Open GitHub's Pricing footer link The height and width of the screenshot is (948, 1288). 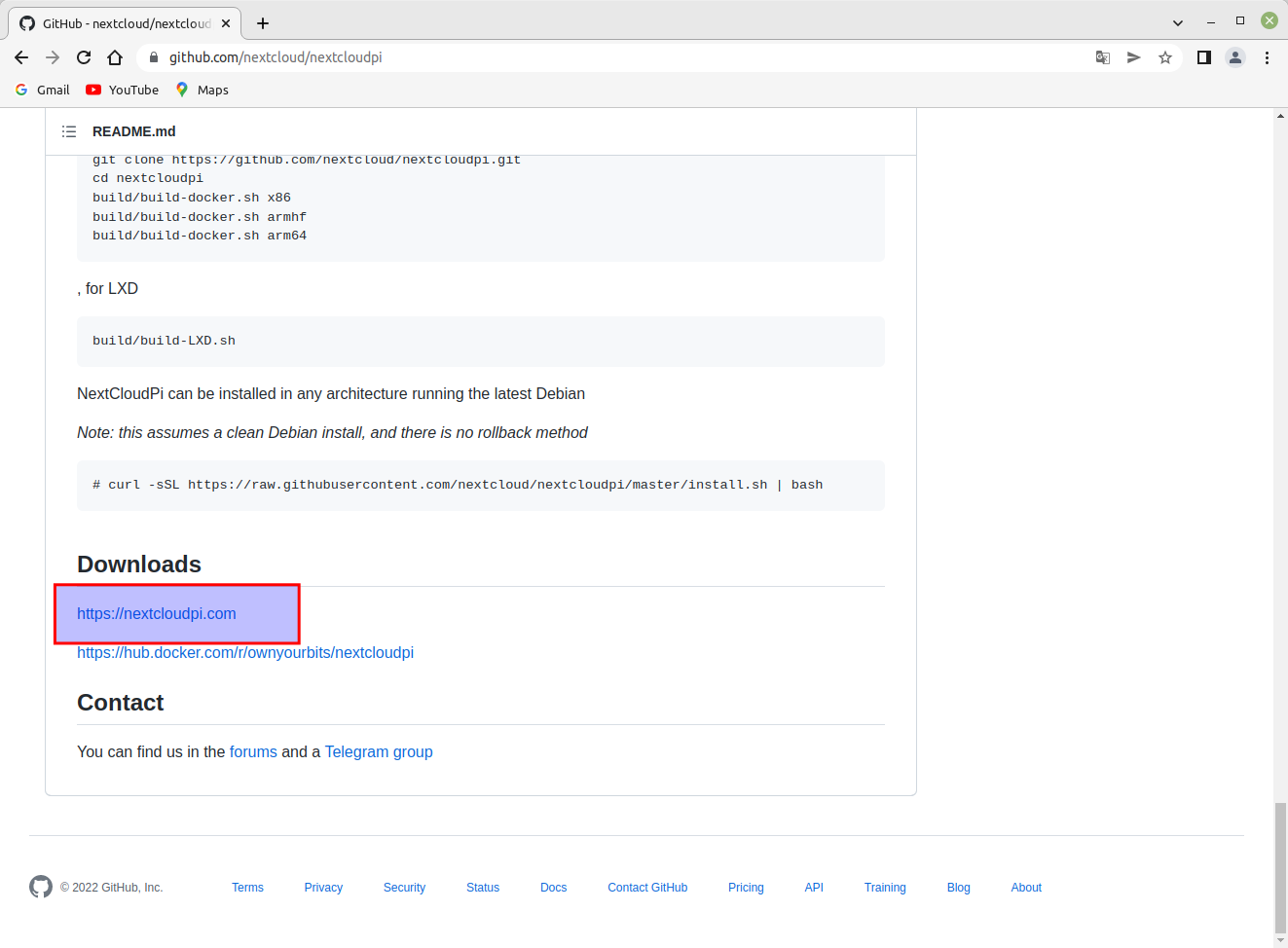click(x=746, y=887)
